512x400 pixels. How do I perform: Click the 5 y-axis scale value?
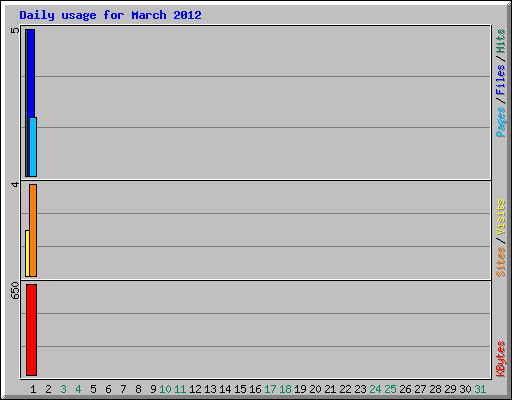[15, 30]
